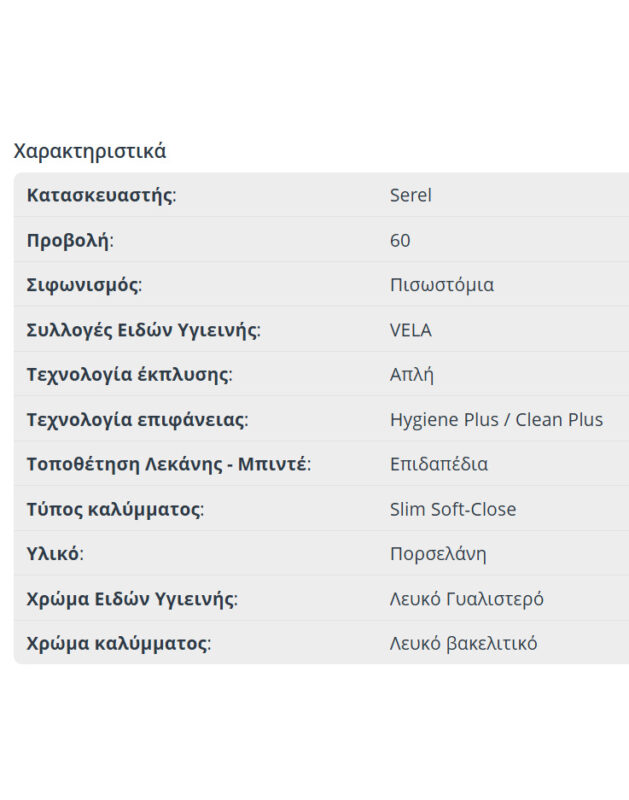
Task: Select the Απλή flushing technology value
Action: [411, 375]
